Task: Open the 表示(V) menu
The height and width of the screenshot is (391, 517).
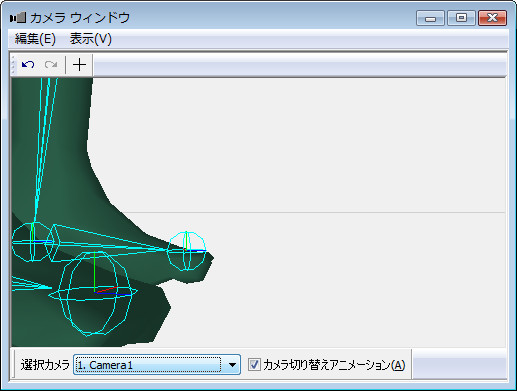Action: pos(90,39)
